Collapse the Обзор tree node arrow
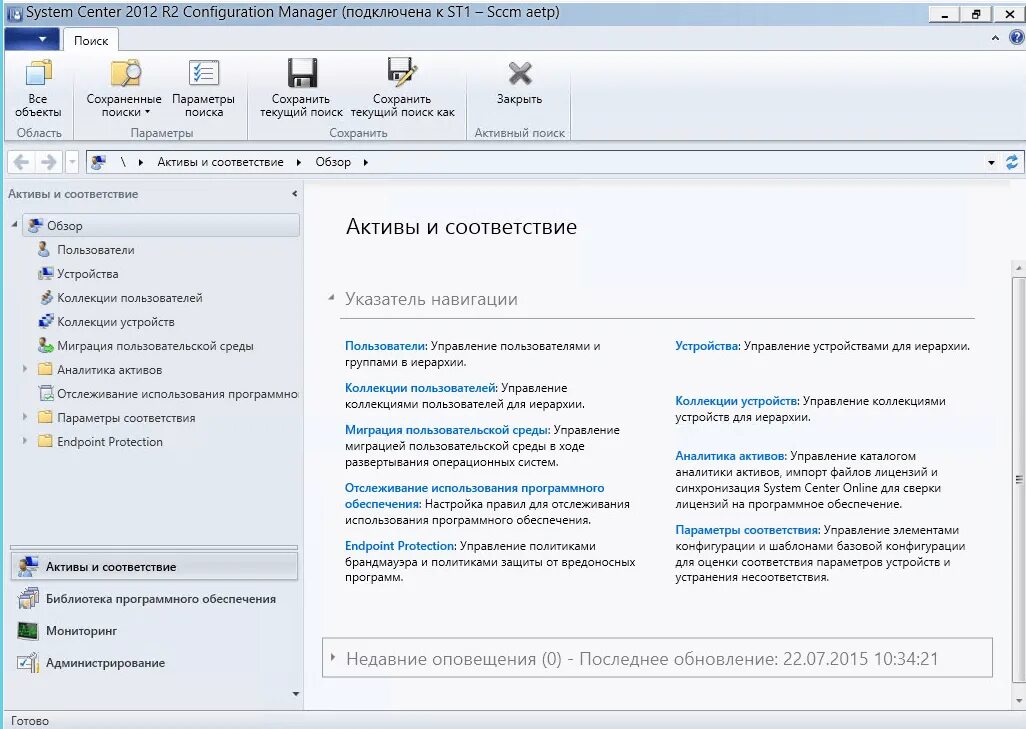This screenshot has width=1026, height=729. click(14, 224)
